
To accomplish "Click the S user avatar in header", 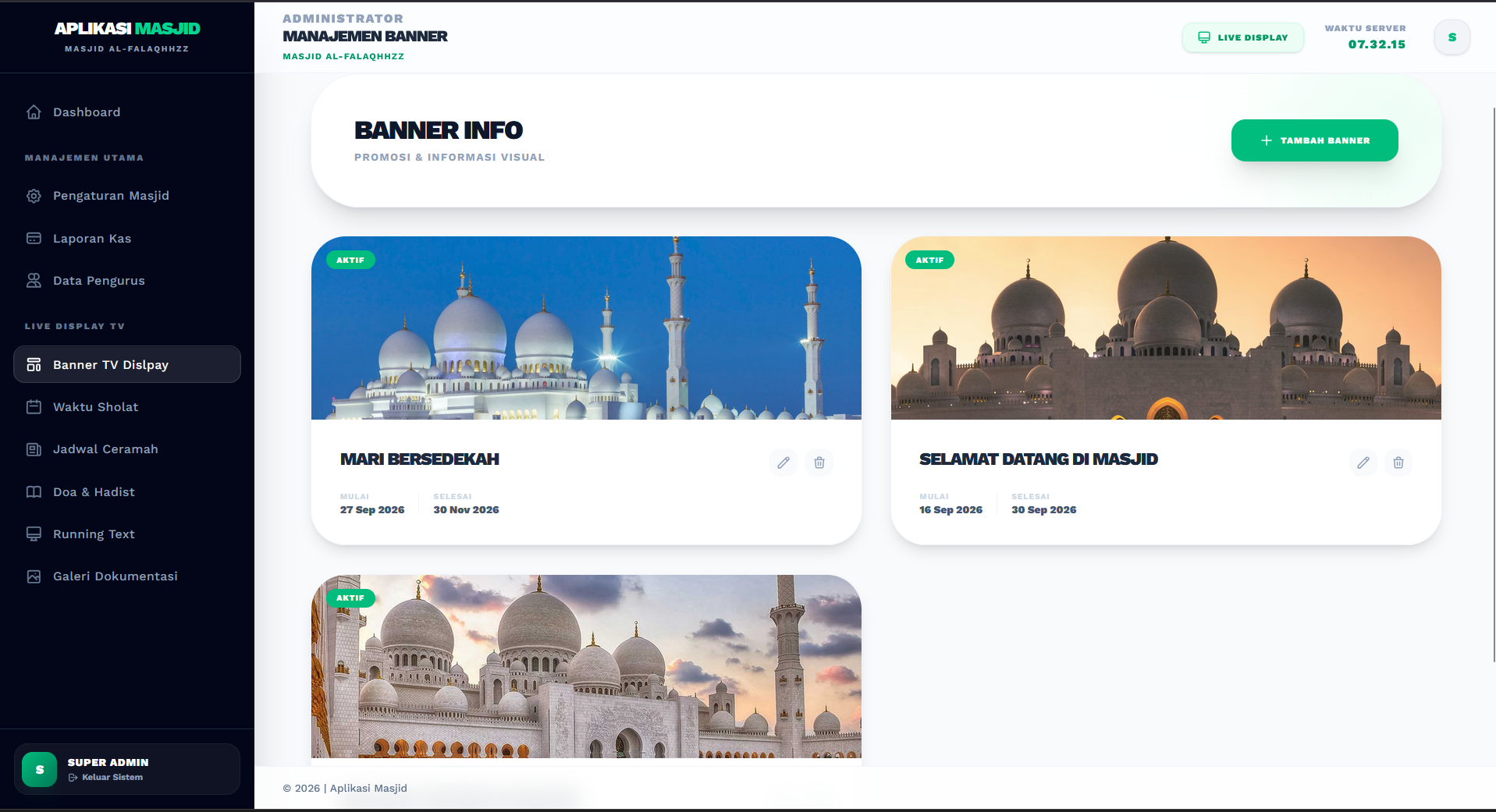I will (x=1452, y=37).
